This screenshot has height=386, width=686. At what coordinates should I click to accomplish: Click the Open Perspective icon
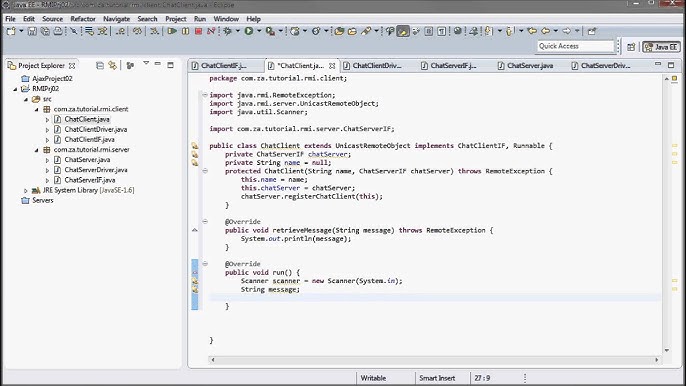[631, 47]
